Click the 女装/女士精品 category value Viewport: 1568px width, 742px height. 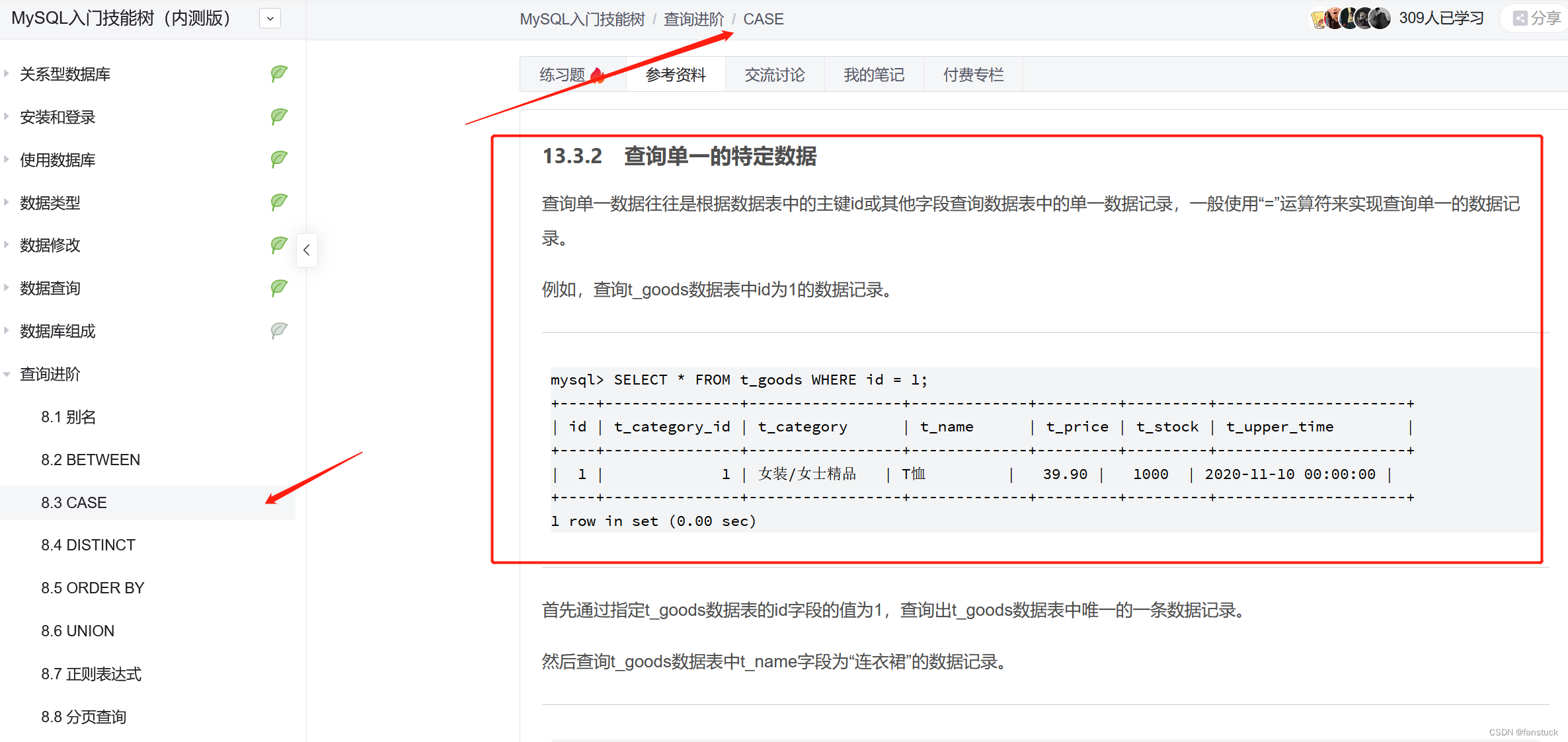807,474
